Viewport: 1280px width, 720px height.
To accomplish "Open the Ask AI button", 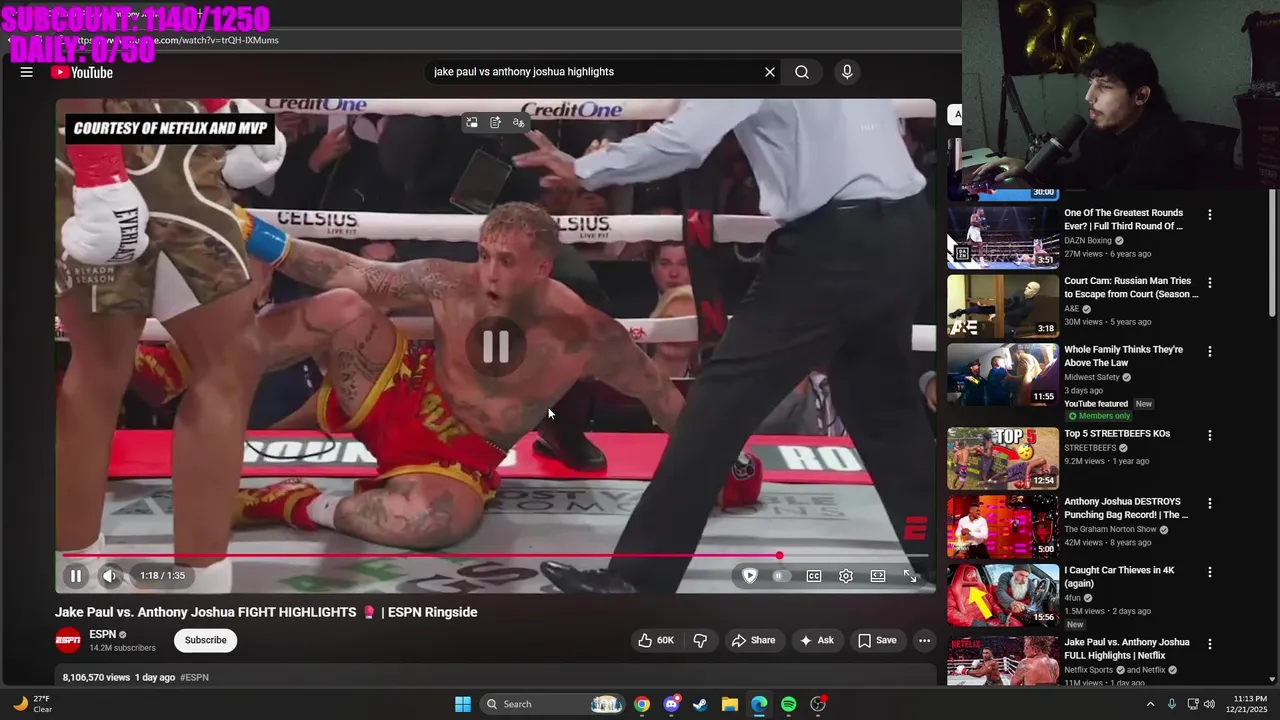I will click(816, 640).
